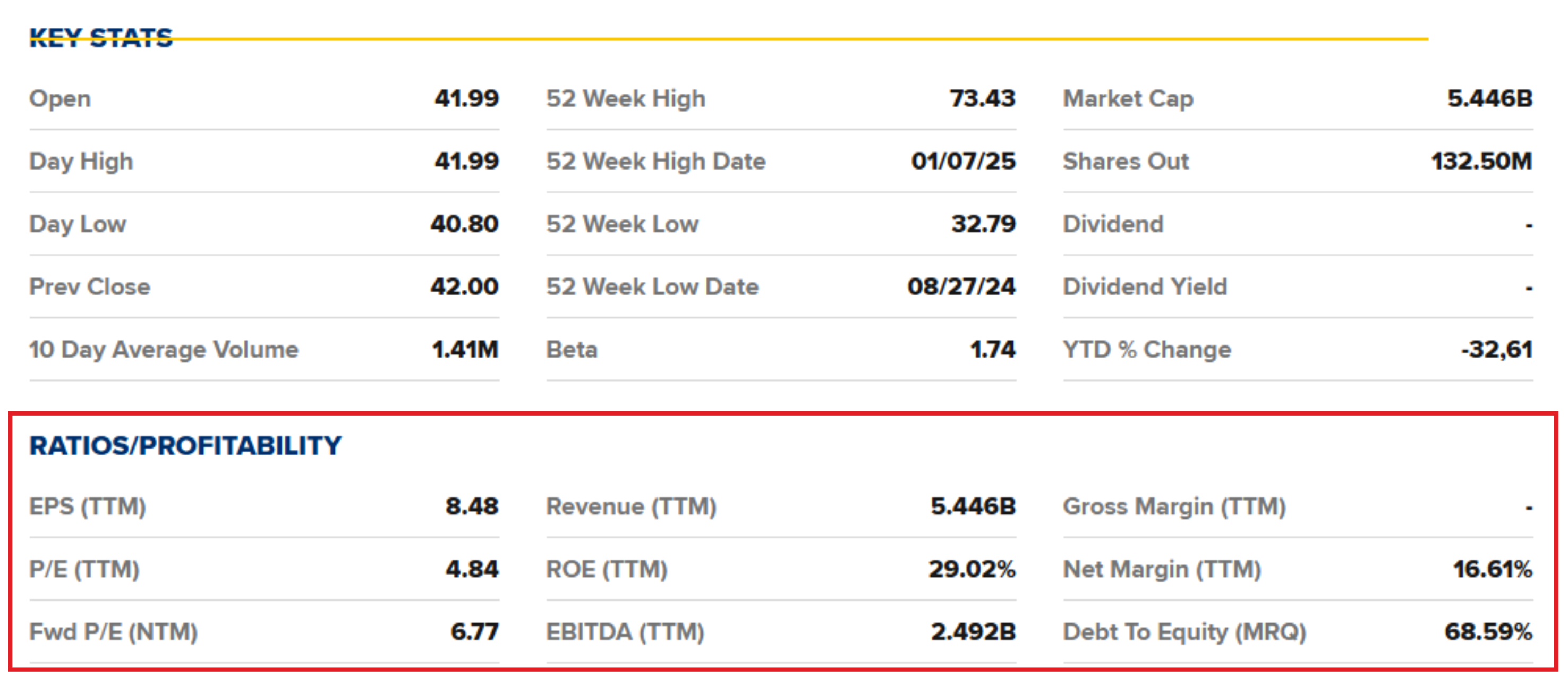Click the 52 Week Low label

coord(622,224)
